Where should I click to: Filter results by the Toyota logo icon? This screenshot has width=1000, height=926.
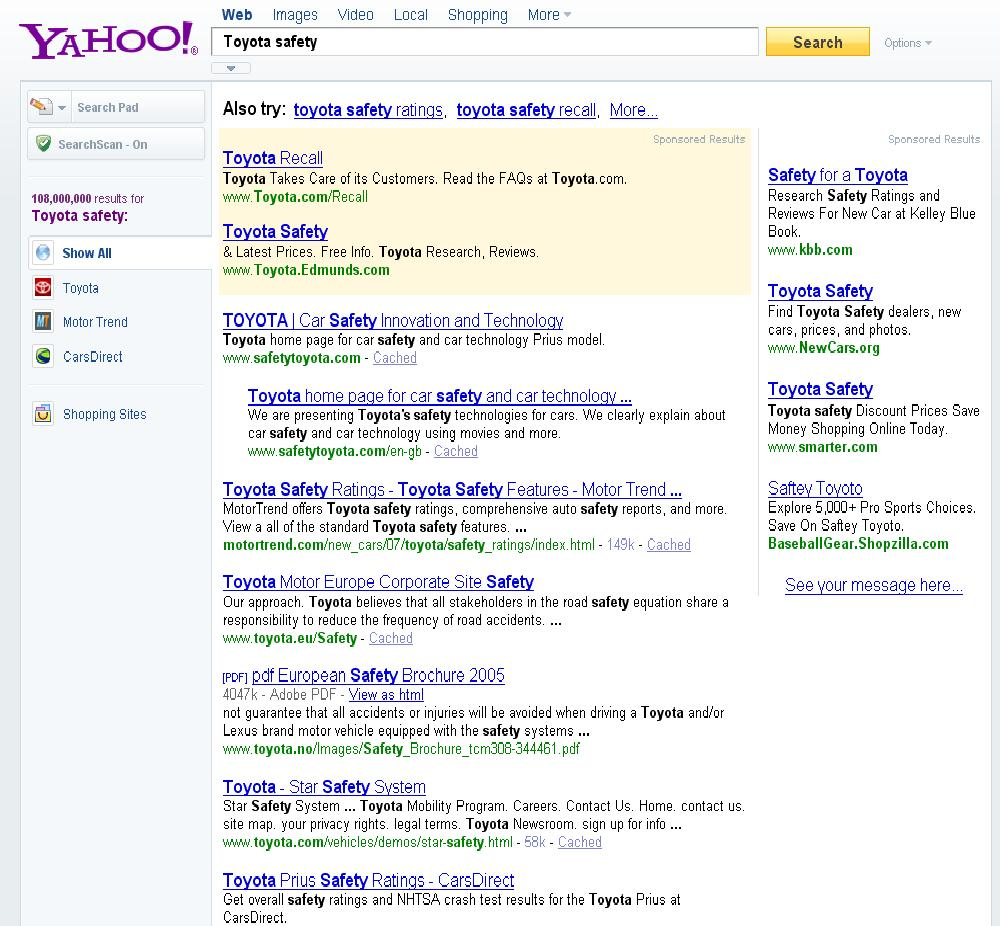[x=43, y=288]
